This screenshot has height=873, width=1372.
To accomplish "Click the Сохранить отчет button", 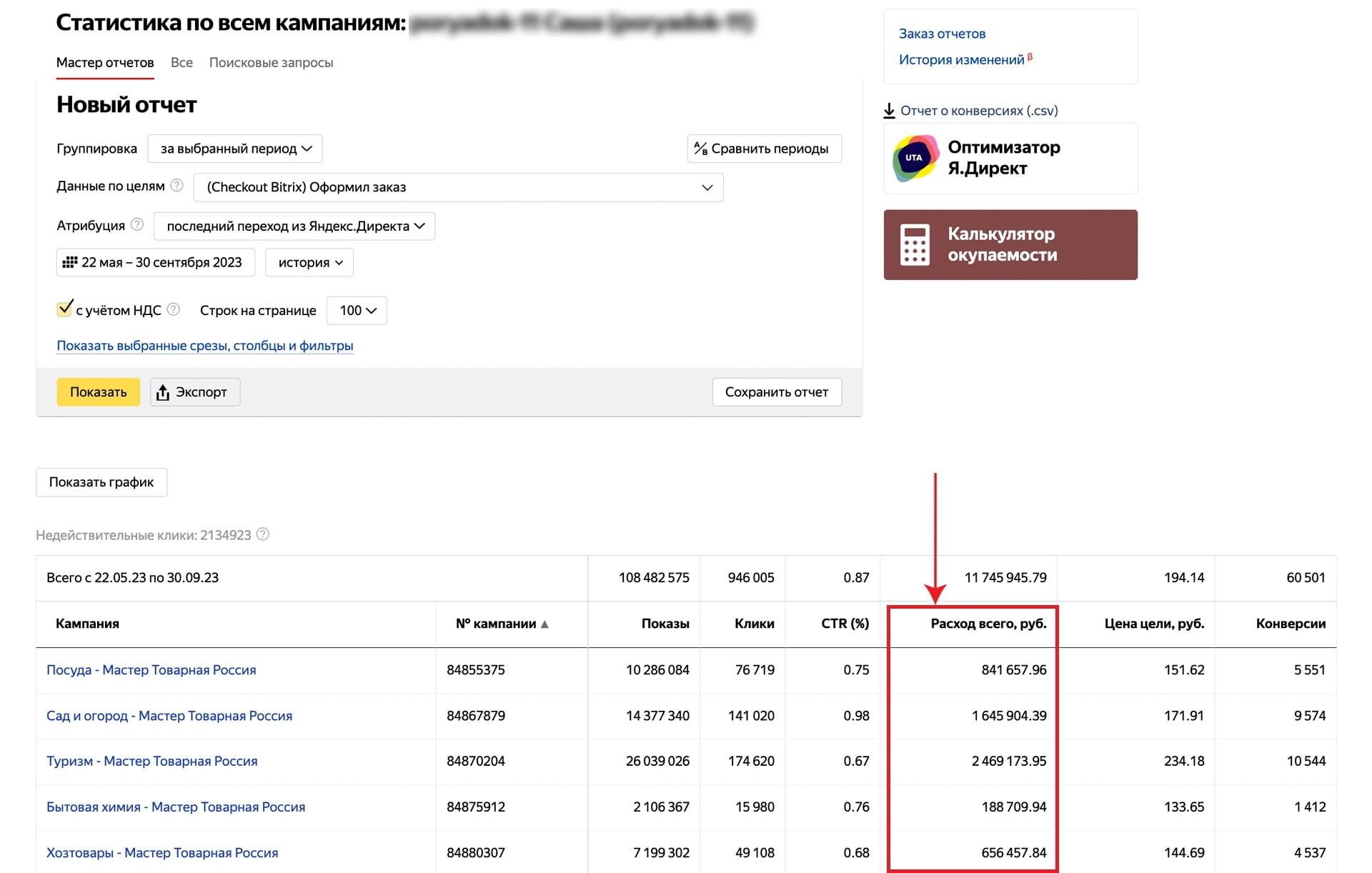I will coord(777,392).
